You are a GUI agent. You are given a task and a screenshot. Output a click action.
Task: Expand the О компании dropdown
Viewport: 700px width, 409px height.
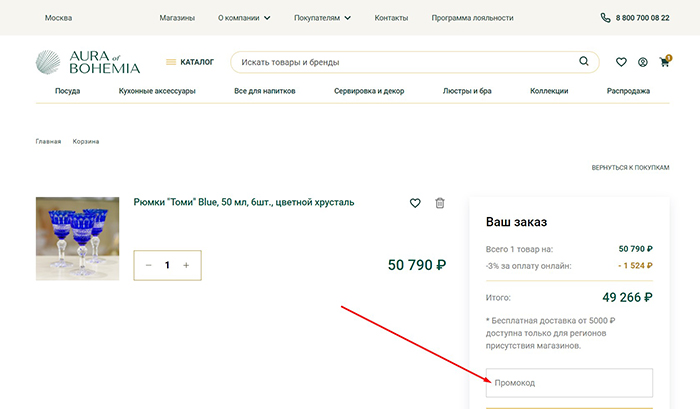(x=244, y=18)
